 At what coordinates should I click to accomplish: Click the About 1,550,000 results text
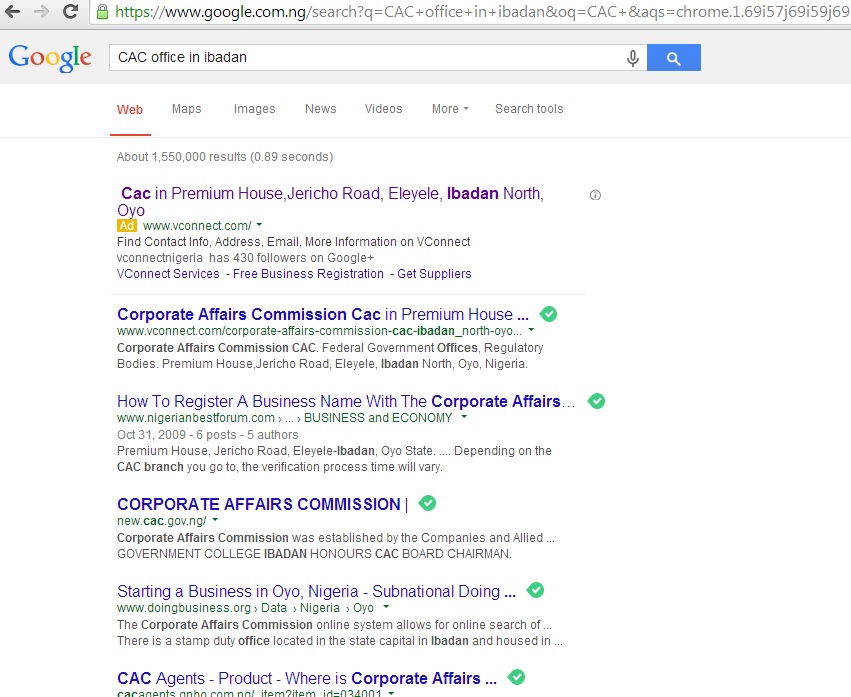[x=225, y=157]
